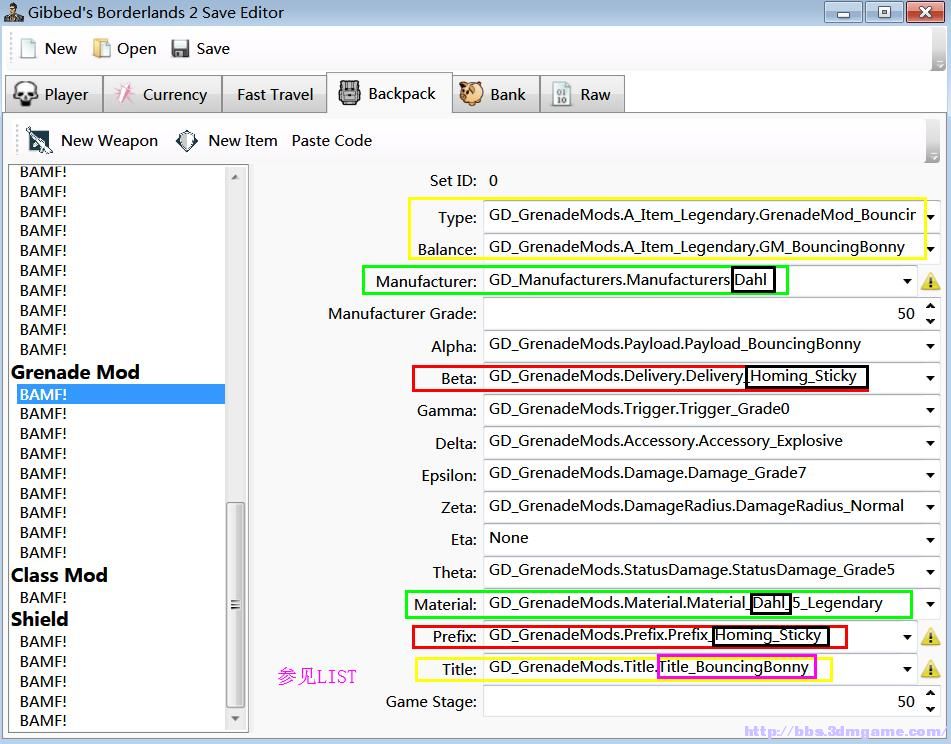Click the warning icon beside Prefix
This screenshot has height=744, width=951.
(930, 637)
